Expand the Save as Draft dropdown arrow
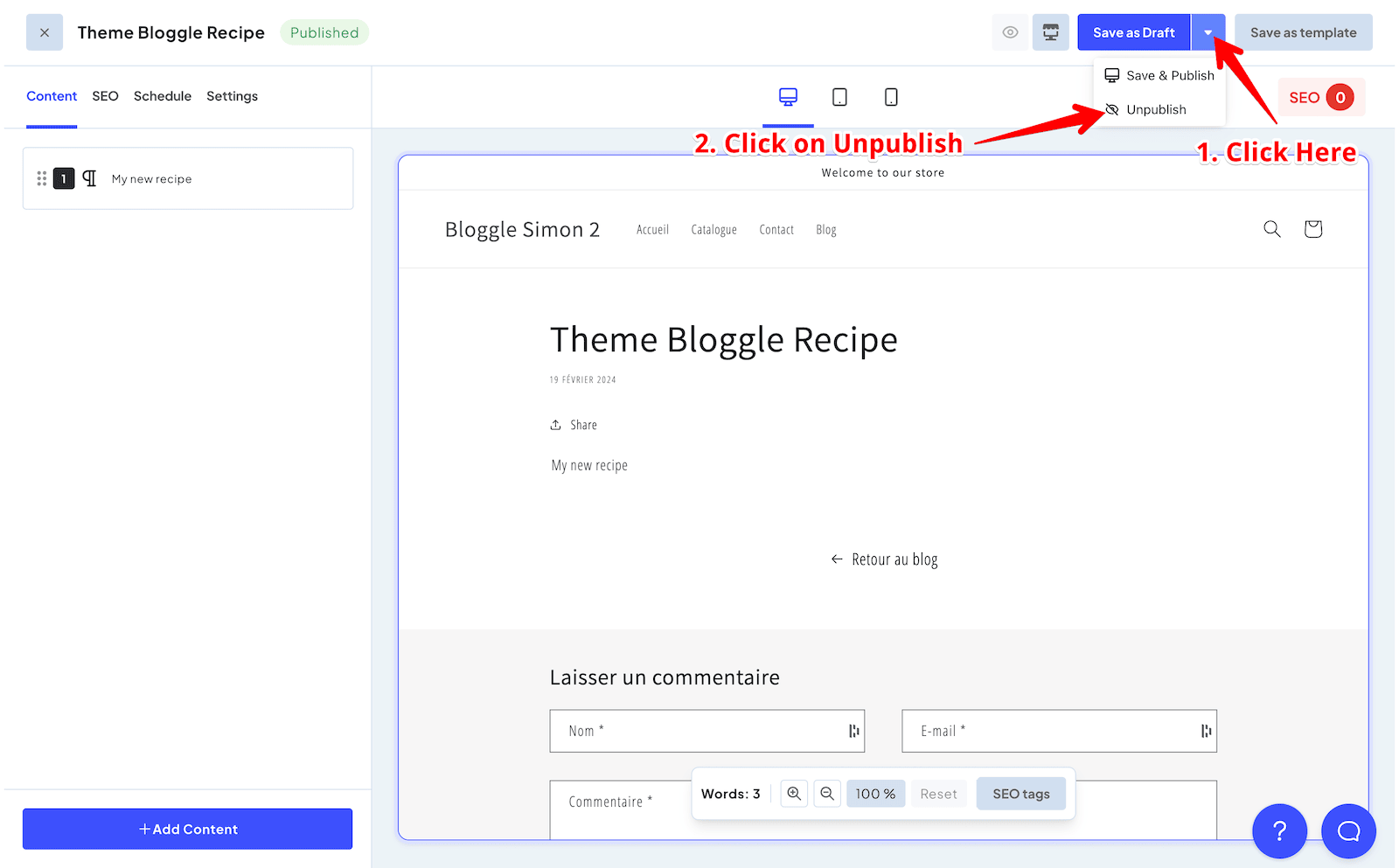Screen dimensions: 1399x868 tap(1208, 31)
